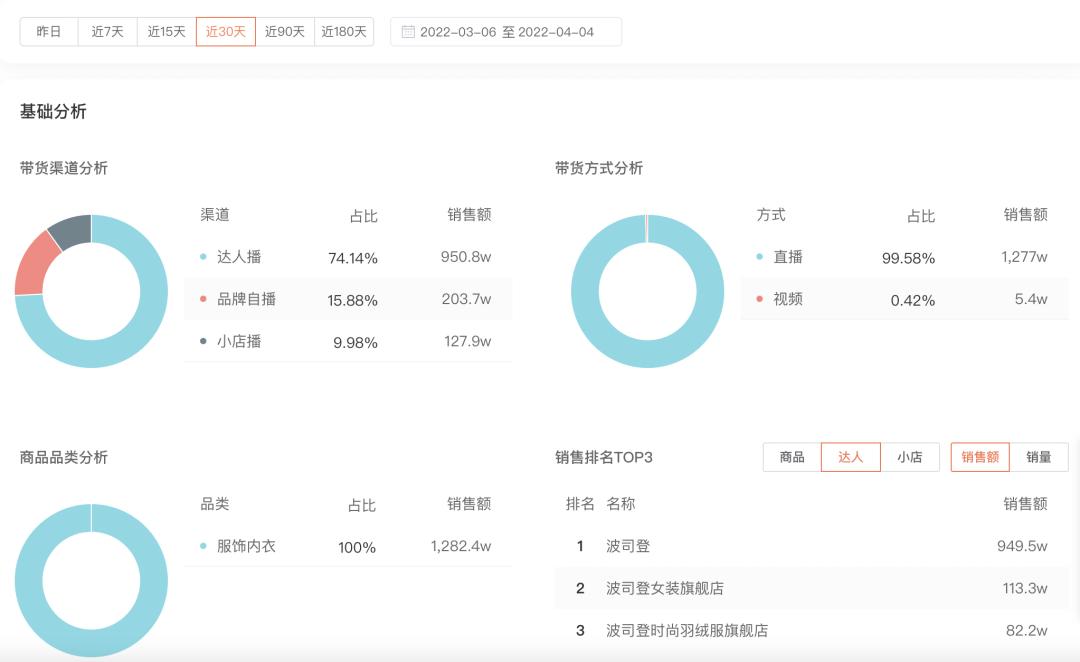This screenshot has height=662, width=1080.
Task: Select the 近15天 date range
Action: 166,31
